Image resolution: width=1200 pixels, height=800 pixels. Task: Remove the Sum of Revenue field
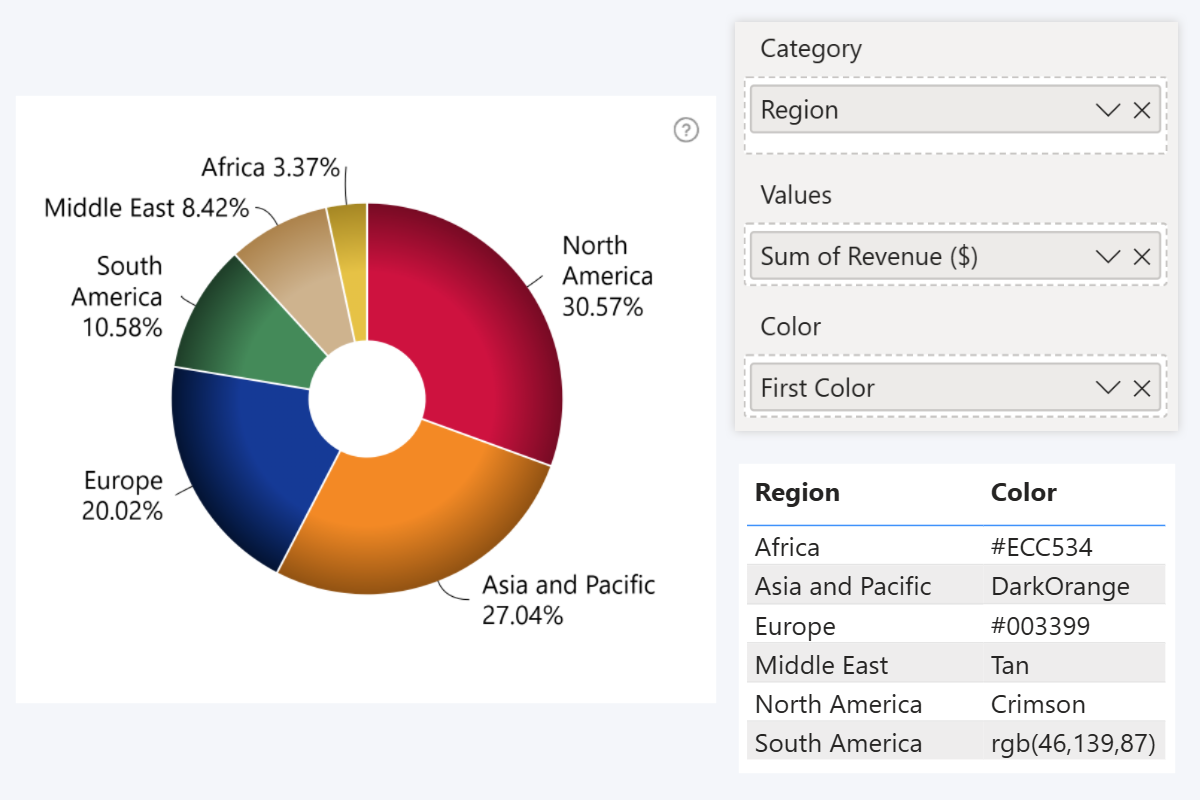click(x=1142, y=256)
